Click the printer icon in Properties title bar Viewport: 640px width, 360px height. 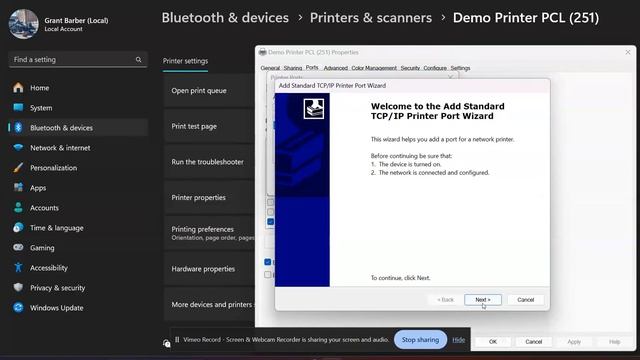point(262,52)
